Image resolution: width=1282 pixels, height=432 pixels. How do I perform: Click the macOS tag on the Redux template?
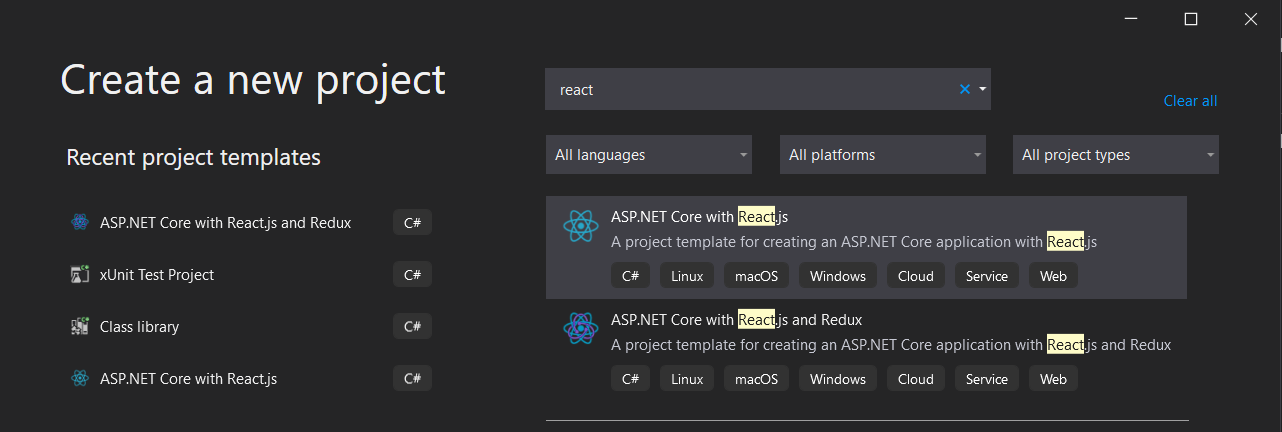coord(762,379)
